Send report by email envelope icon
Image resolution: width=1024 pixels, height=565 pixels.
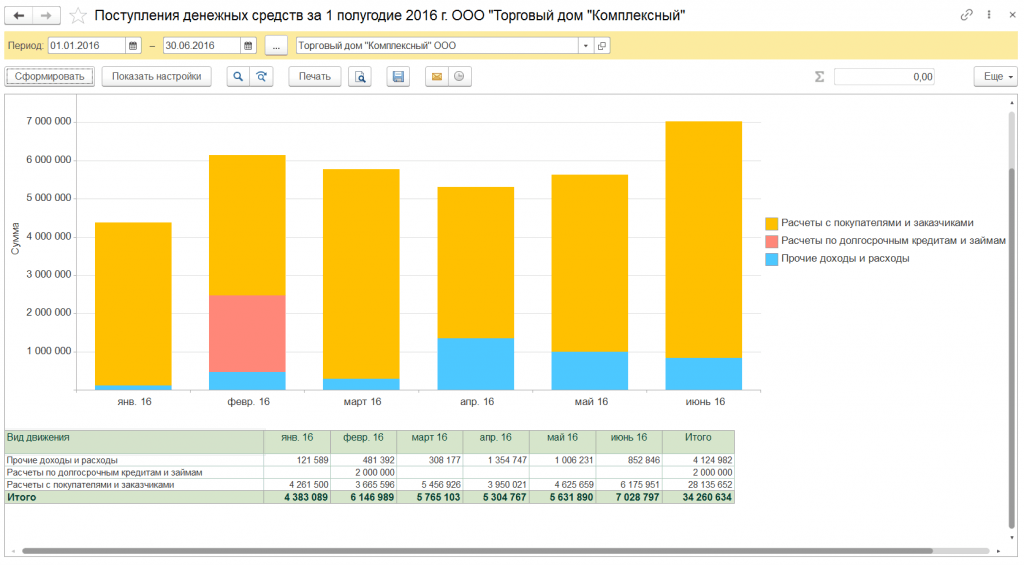pos(436,77)
